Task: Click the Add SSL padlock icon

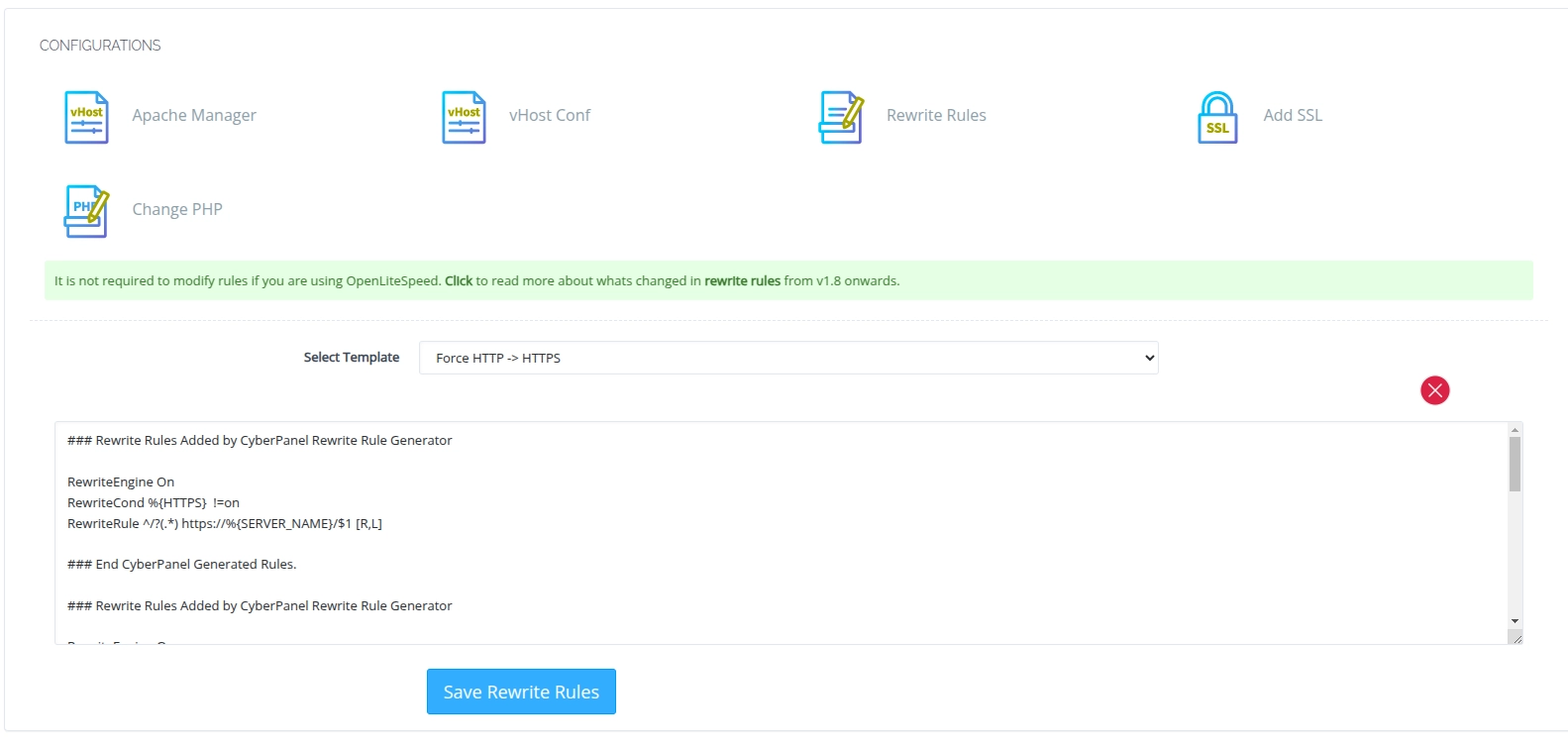Action: point(1217,117)
